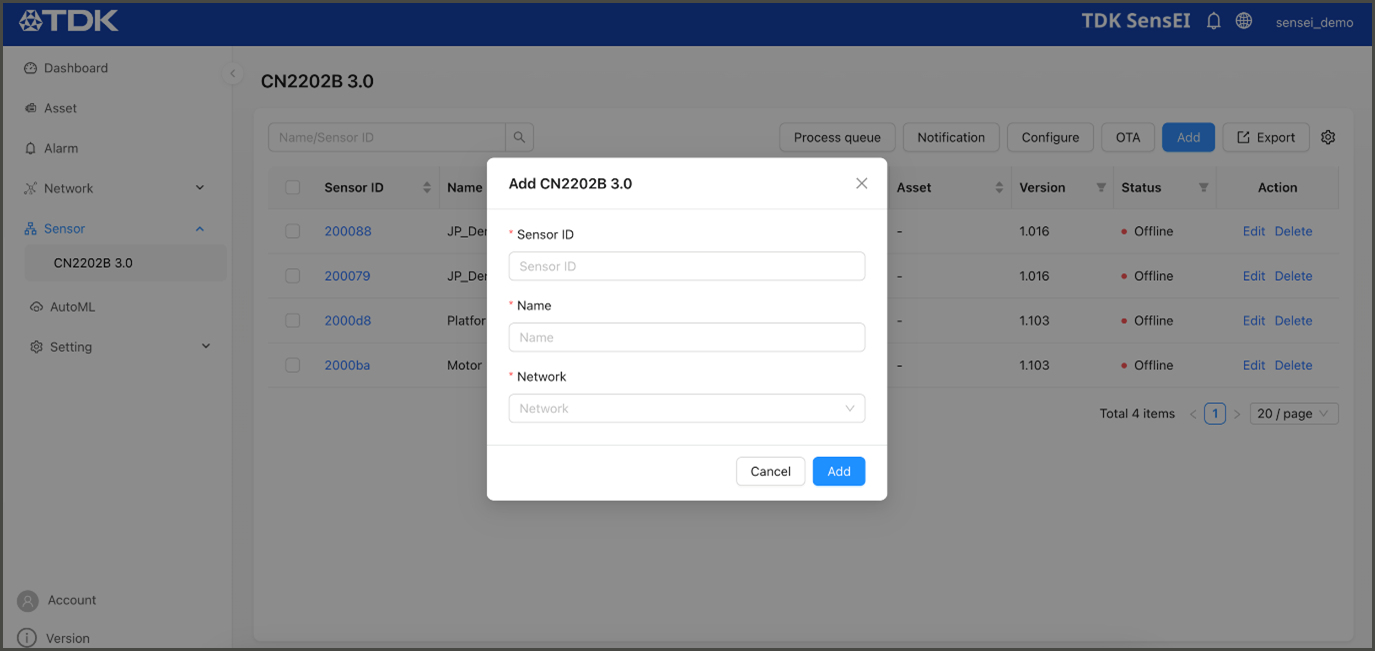
Task: Click Edit for sensor 2000ba row
Action: click(x=1254, y=365)
